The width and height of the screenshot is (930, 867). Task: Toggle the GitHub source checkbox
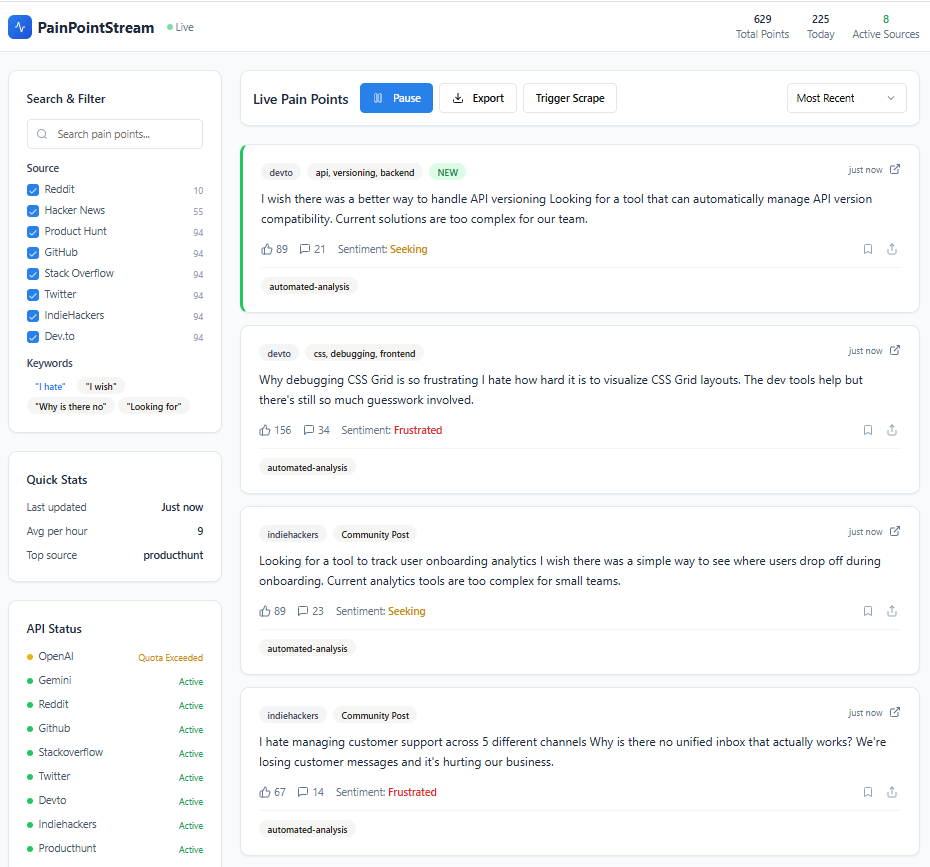point(33,253)
